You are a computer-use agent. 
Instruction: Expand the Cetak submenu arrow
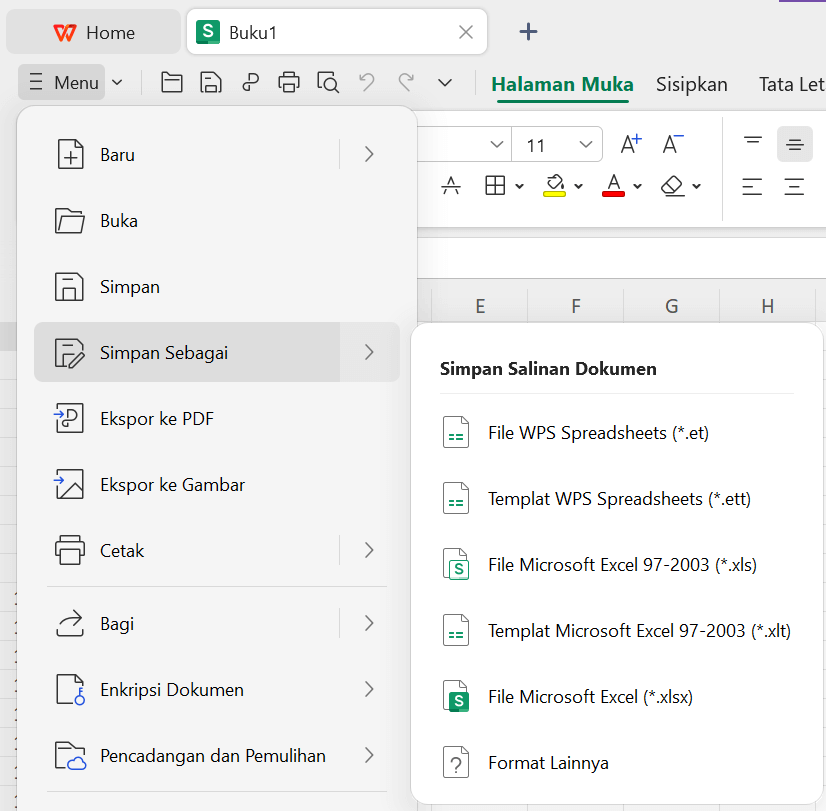pos(369,550)
